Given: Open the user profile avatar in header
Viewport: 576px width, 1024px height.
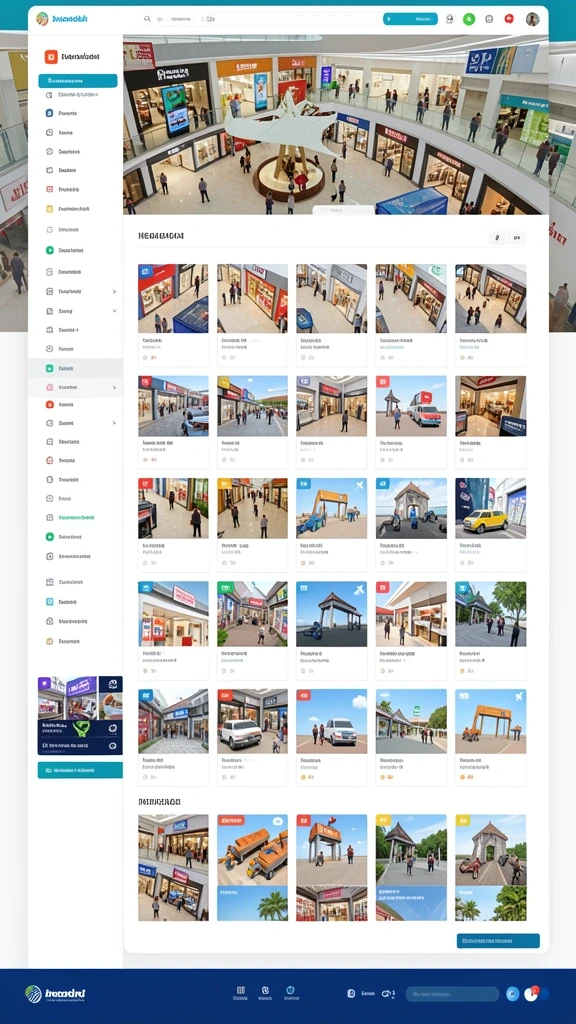Looking at the screenshot, I should 532,19.
